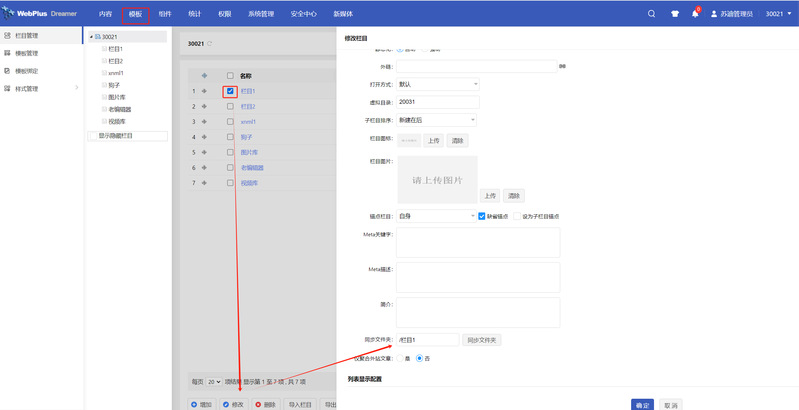Image resolution: width=799 pixels, height=410 pixels.
Task: Switch to the 组件 top menu
Action: (x=165, y=15)
